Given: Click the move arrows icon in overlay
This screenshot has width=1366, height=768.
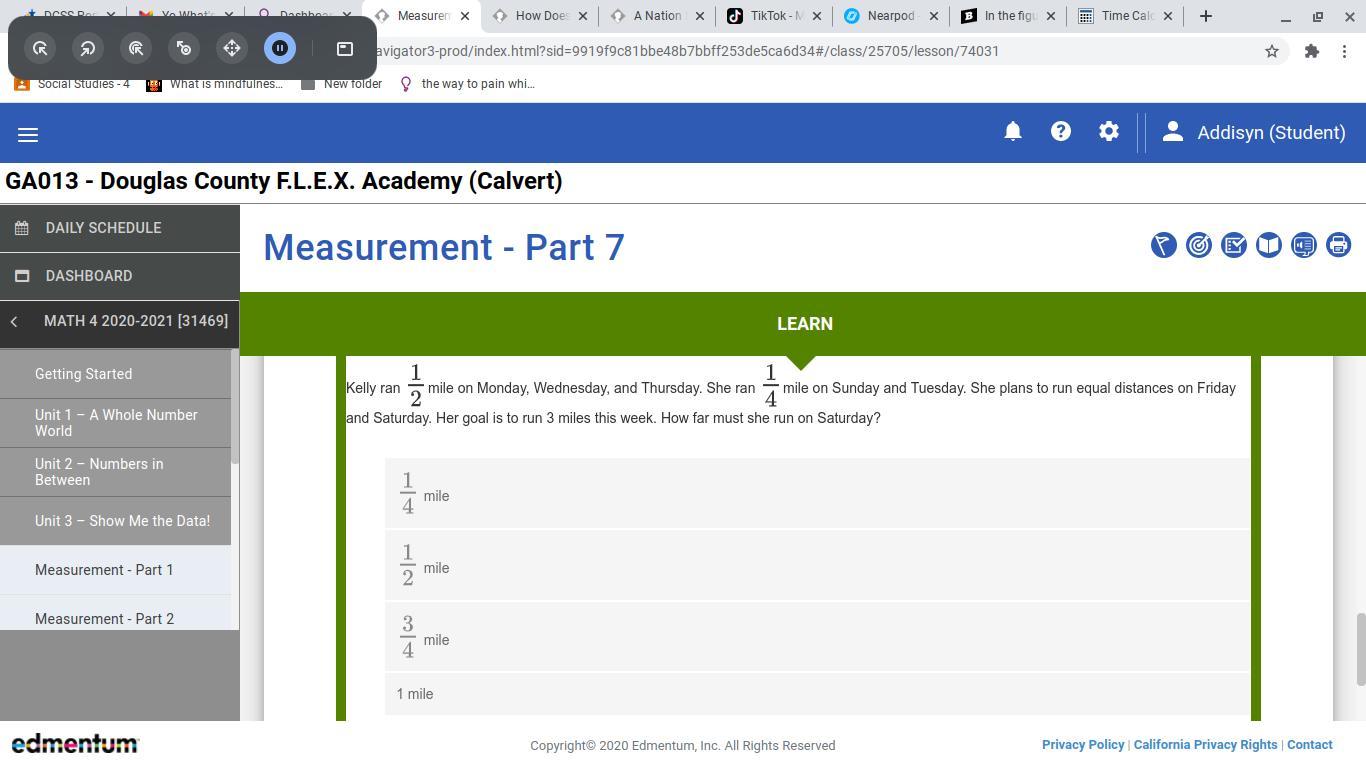Looking at the screenshot, I should 232,48.
